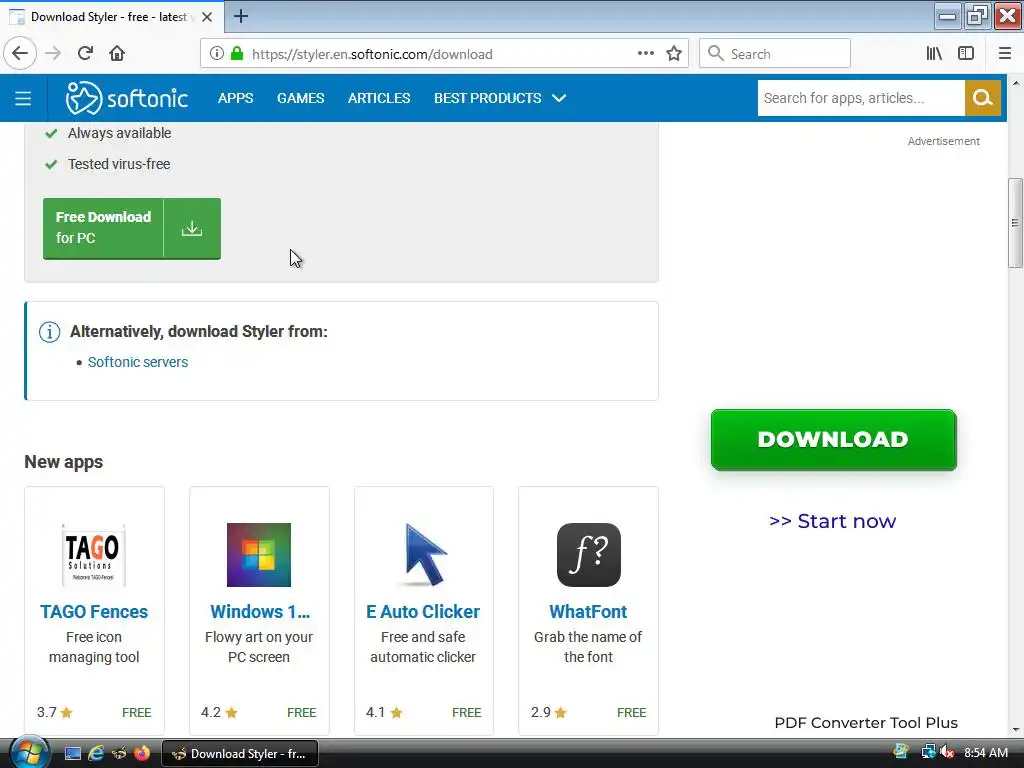This screenshot has height=768, width=1024.
Task: Click the big green DOWNLOAD ad button
Action: pyautogui.click(x=833, y=440)
